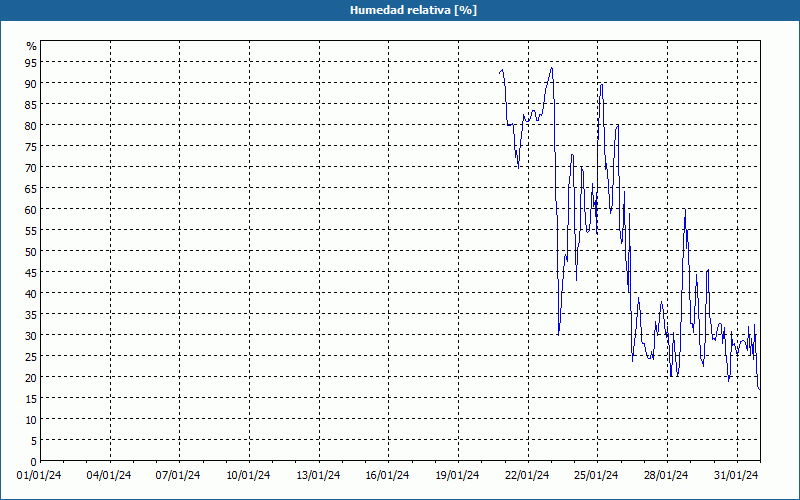Click the 60 y-axis label
The width and height of the screenshot is (800, 500).
coord(31,209)
